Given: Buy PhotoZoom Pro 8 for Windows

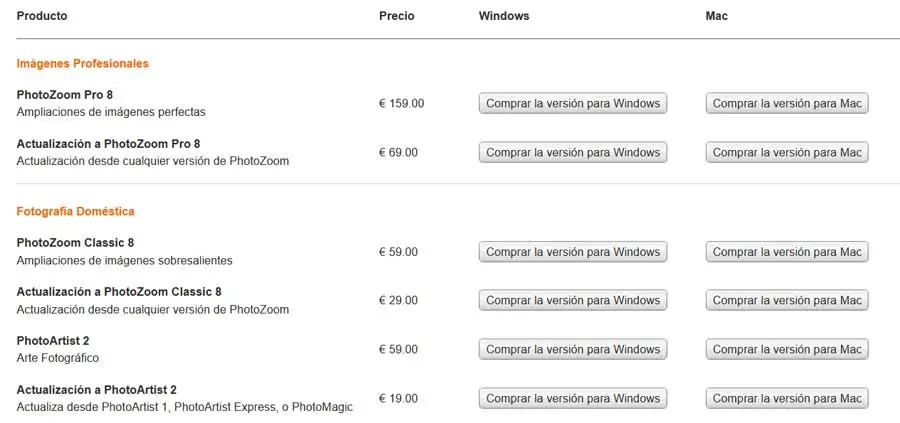Looking at the screenshot, I should (x=573, y=103).
